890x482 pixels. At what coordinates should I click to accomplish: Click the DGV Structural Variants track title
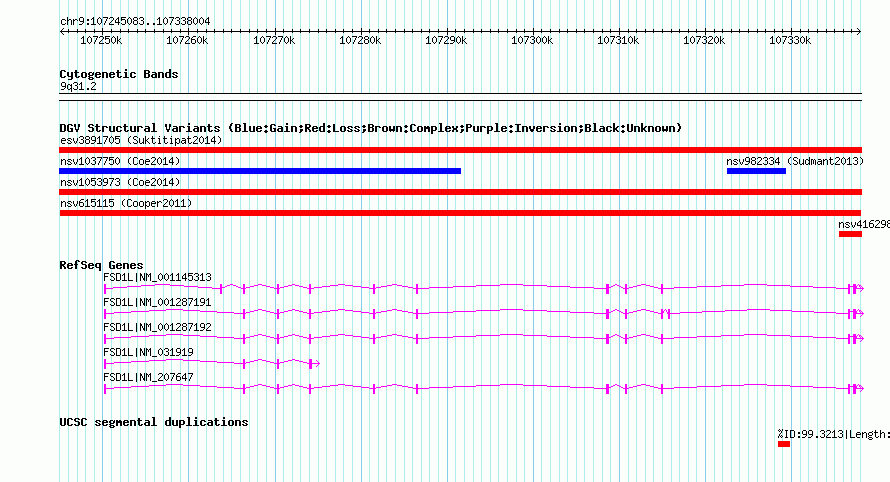(x=371, y=128)
